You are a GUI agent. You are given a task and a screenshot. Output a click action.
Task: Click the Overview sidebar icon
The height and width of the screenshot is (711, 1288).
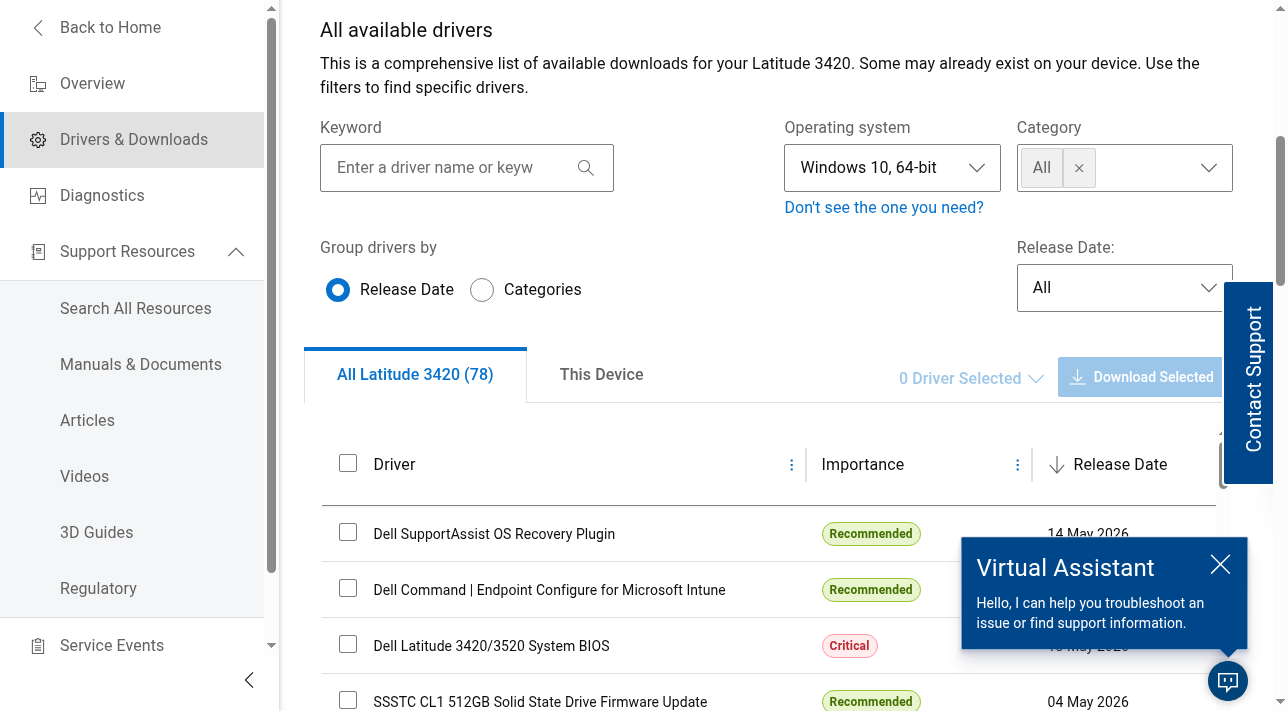(x=38, y=84)
